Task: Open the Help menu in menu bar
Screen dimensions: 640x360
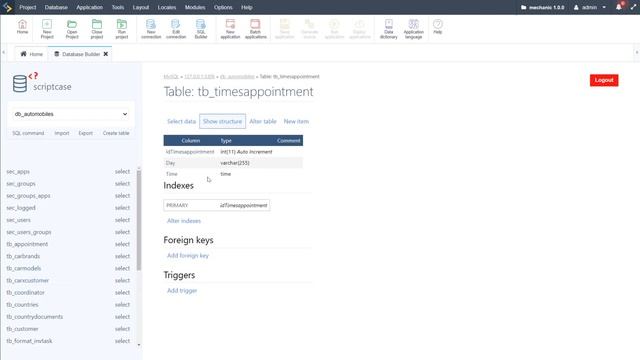Action: coord(247,7)
